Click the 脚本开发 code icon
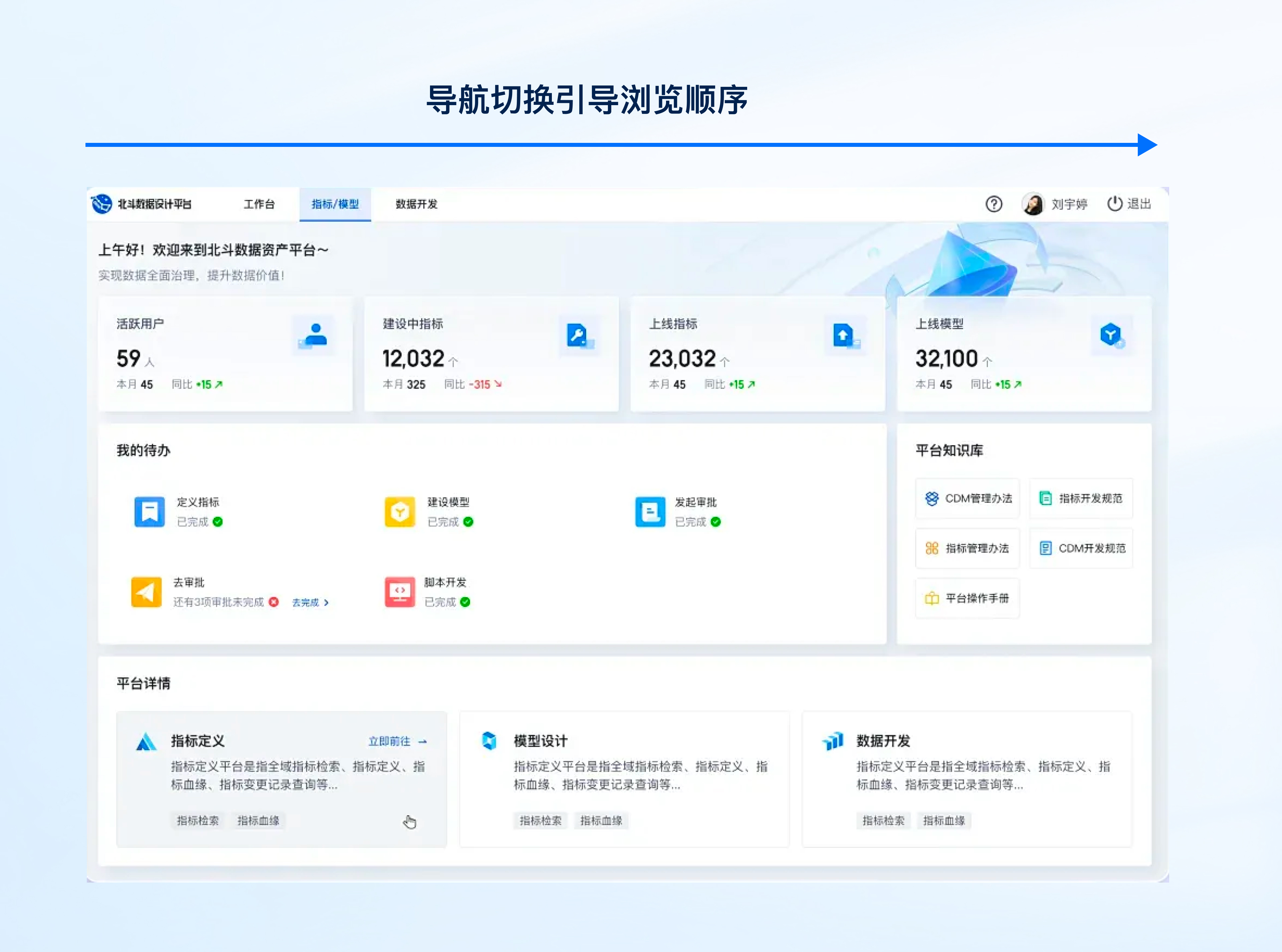Screen dimensions: 1282x952 coord(400,592)
